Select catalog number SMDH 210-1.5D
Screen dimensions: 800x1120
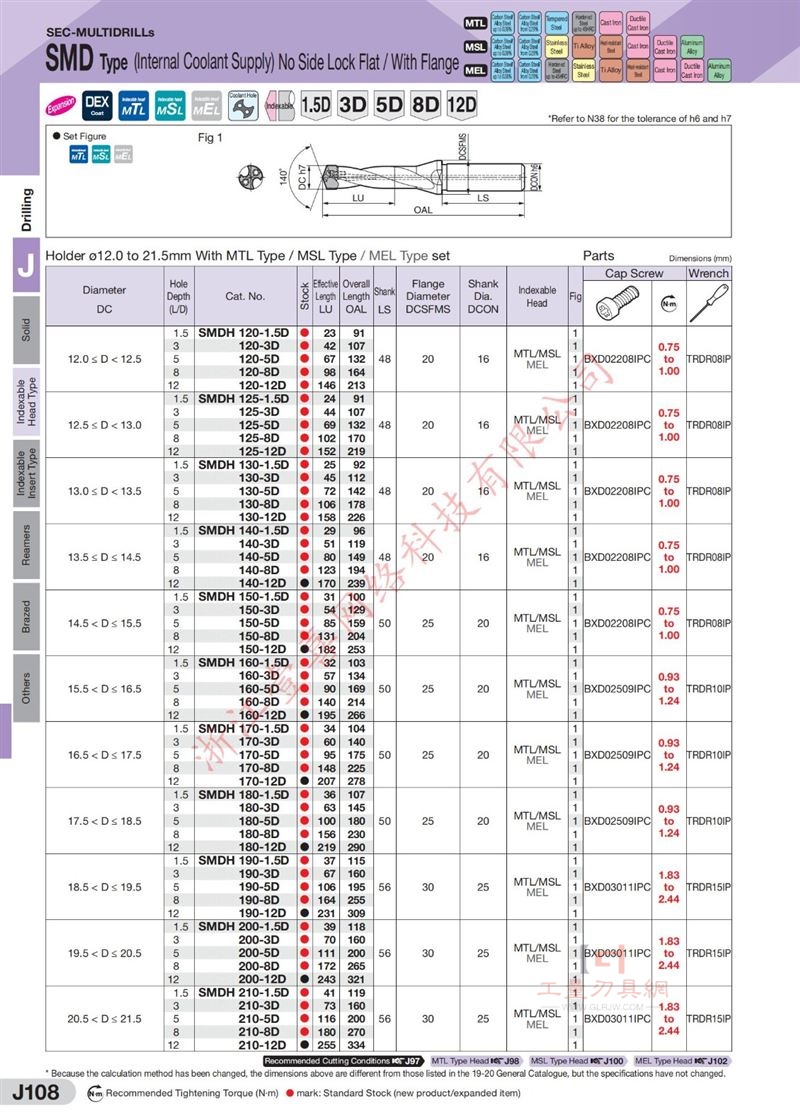click(244, 993)
